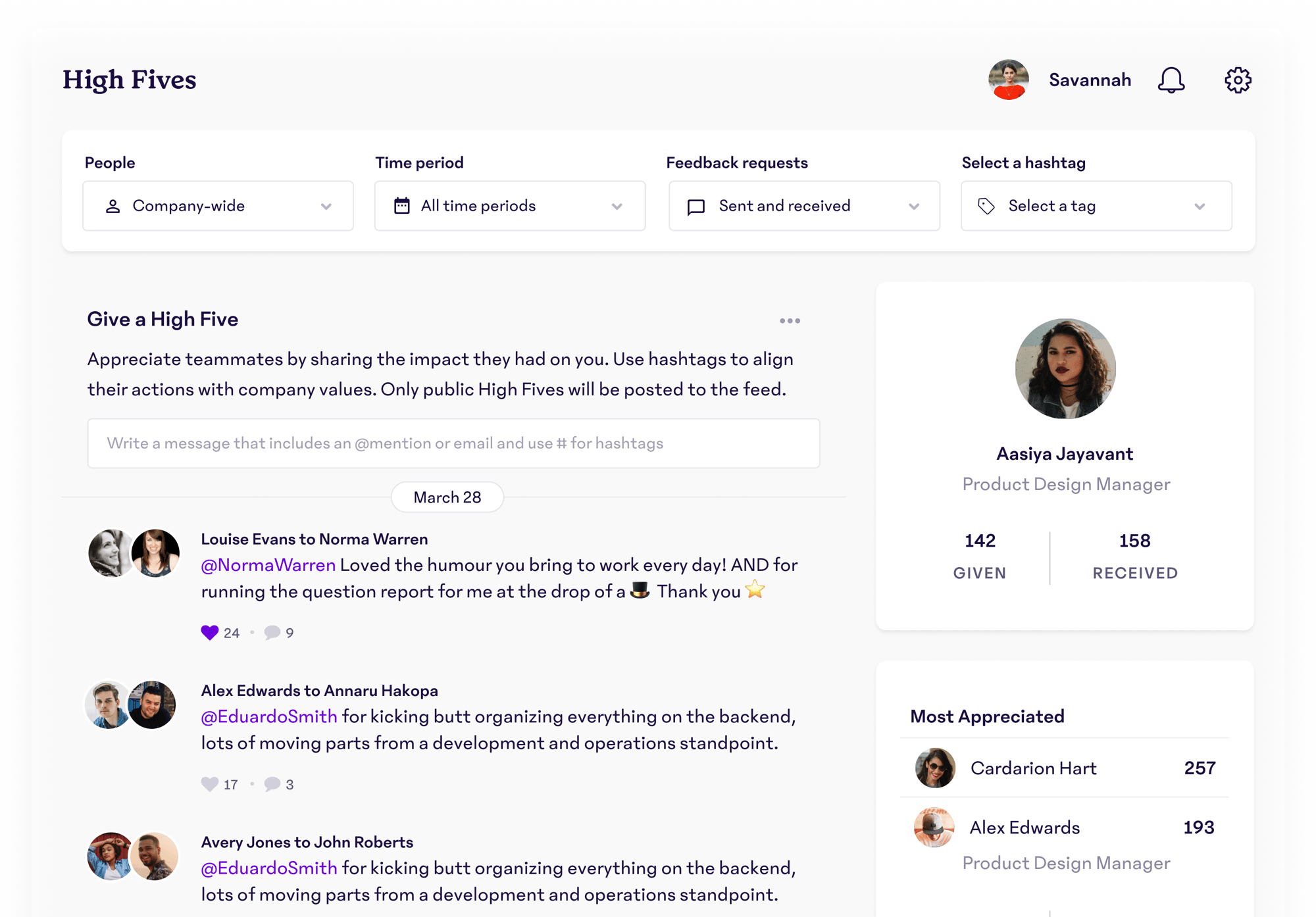1316x917 pixels.
Task: Click the first @EduardoSmith mention link
Action: tap(268, 716)
